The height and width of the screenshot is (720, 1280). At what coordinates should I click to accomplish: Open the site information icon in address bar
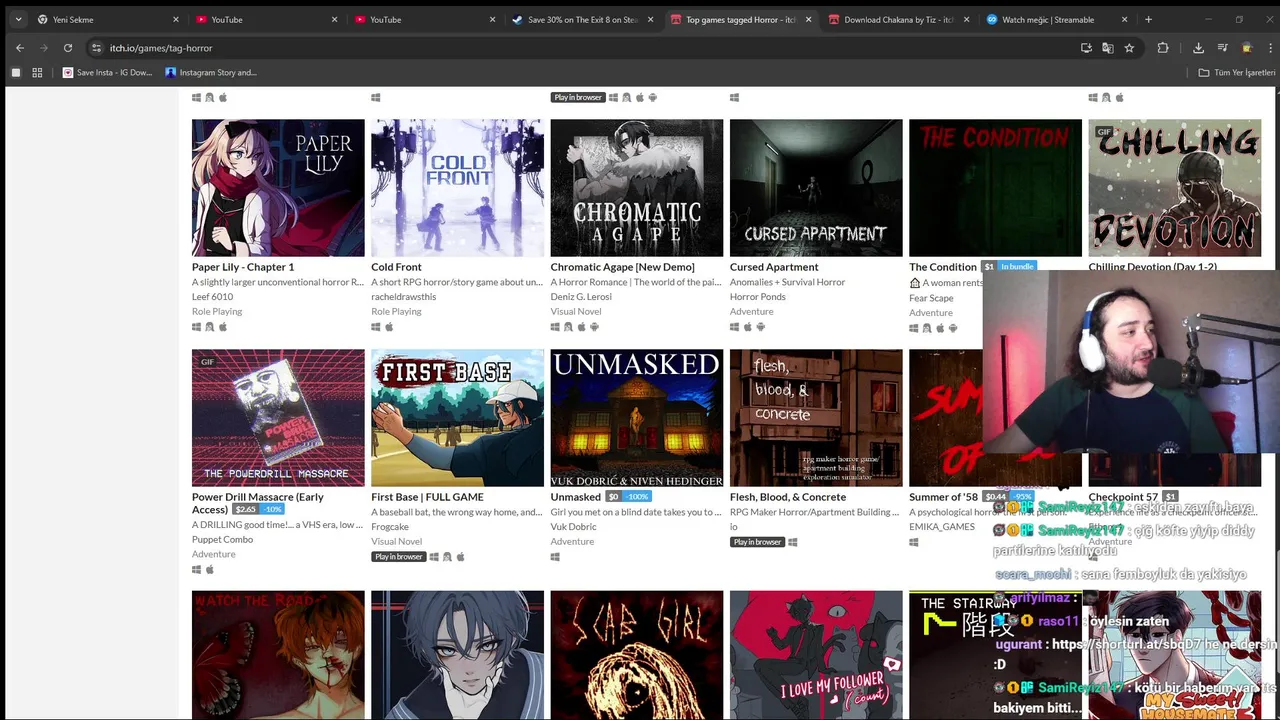[x=96, y=48]
